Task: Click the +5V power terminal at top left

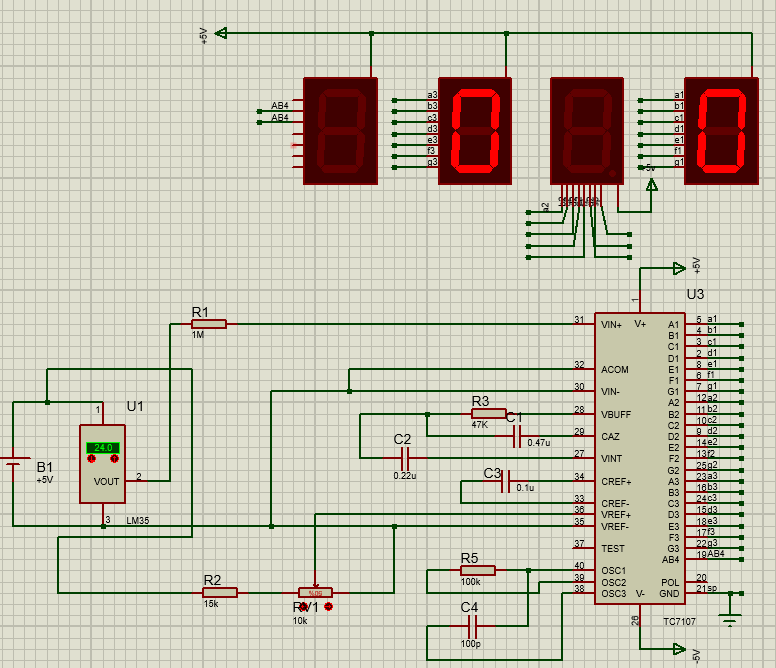Action: [x=221, y=33]
